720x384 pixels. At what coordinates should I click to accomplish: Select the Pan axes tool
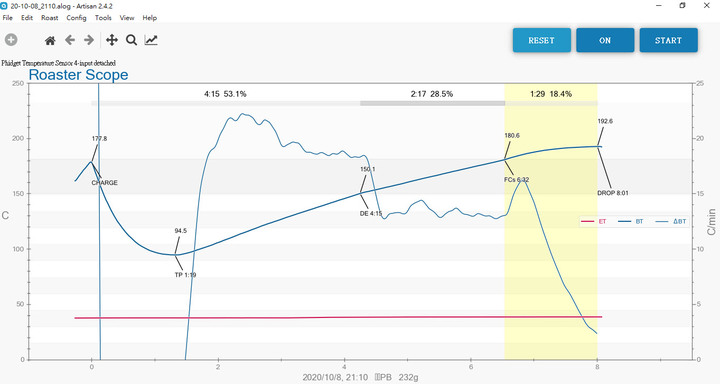112,40
